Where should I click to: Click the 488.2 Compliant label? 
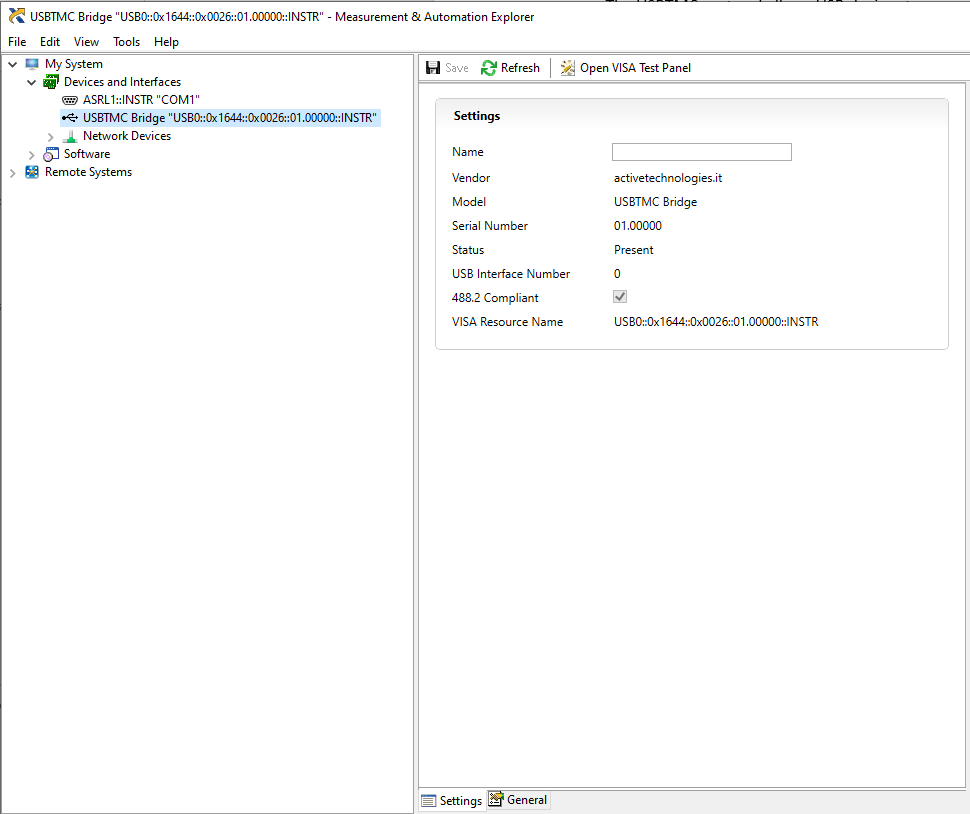pos(495,298)
